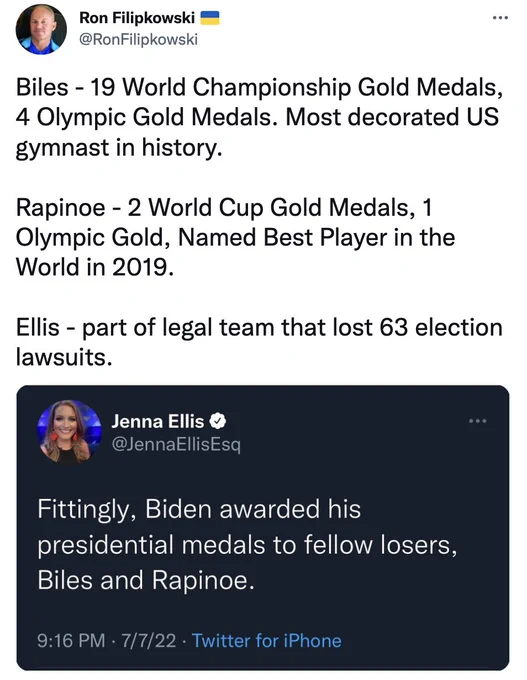Click the 9:16 PM · 7/7/22 timestamp

point(107,641)
